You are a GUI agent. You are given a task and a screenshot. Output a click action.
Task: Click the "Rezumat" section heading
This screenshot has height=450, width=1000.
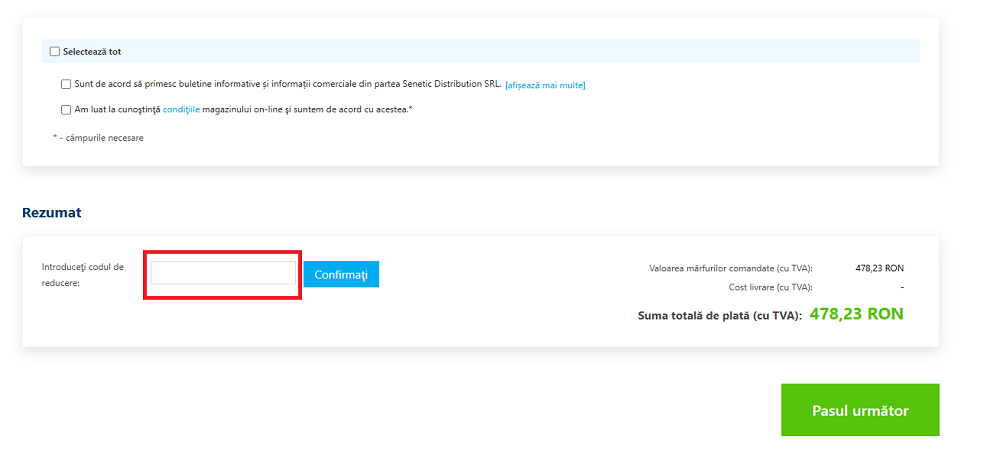pyautogui.click(x=51, y=213)
